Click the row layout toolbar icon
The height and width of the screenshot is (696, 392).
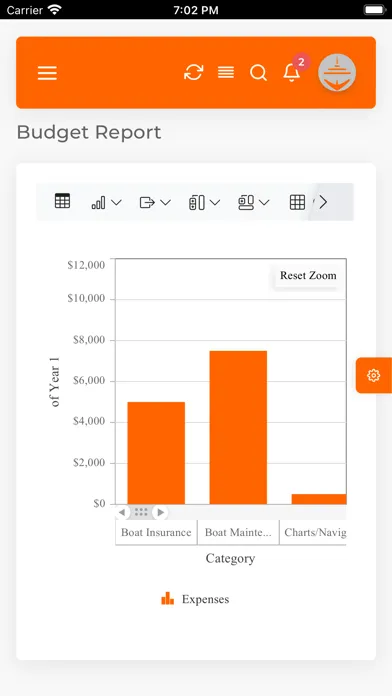click(246, 202)
